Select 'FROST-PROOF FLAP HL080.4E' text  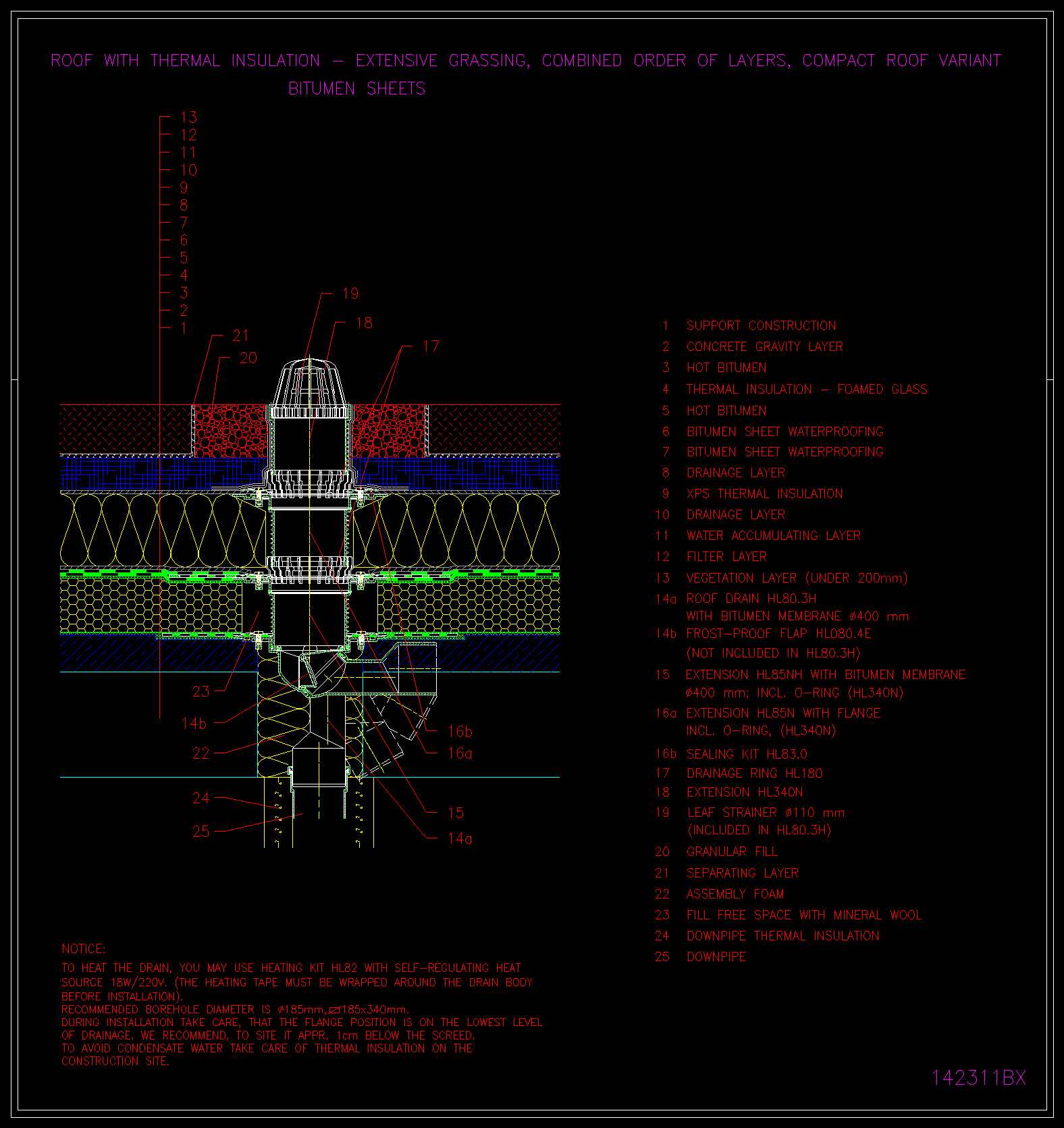coord(778,634)
